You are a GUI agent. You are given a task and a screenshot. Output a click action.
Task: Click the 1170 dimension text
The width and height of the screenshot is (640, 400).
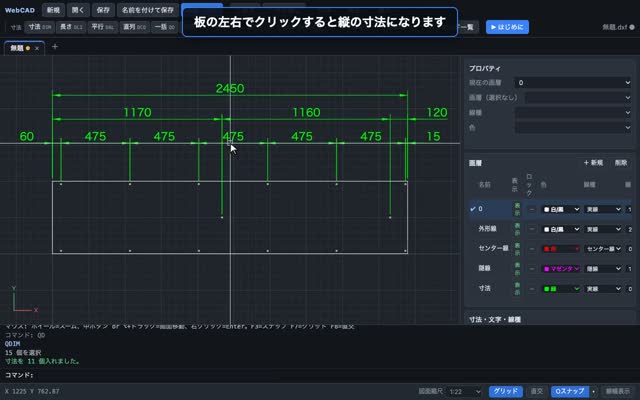[x=138, y=112]
